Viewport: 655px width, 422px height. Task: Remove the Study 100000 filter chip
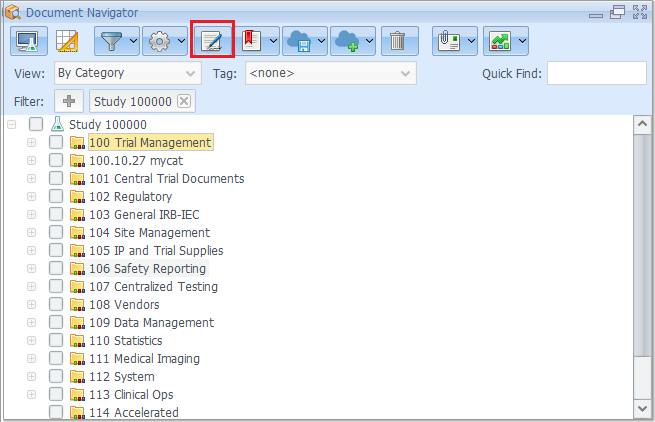[184, 101]
